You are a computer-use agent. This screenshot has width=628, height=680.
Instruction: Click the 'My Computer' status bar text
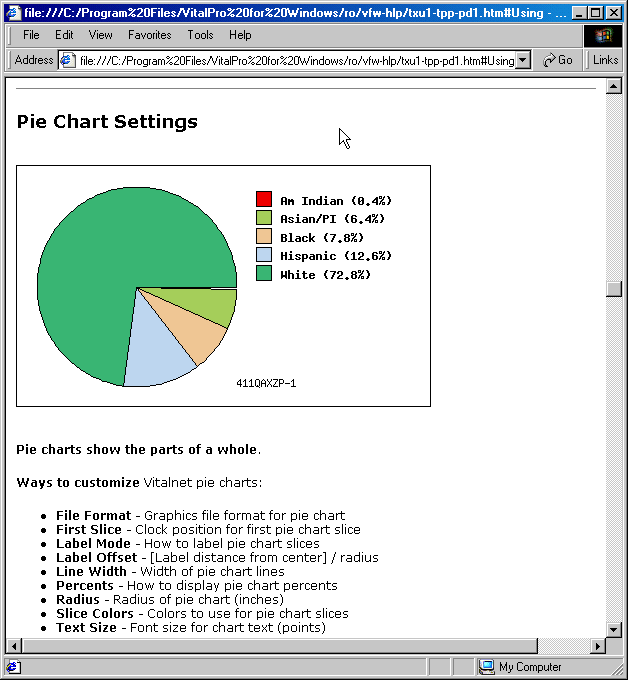click(x=530, y=667)
